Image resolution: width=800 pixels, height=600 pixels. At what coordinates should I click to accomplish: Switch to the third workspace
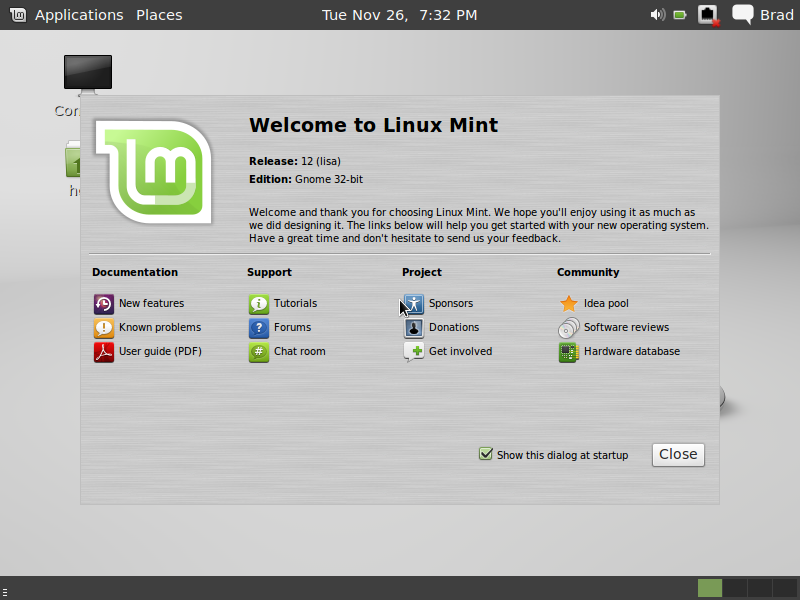760,588
